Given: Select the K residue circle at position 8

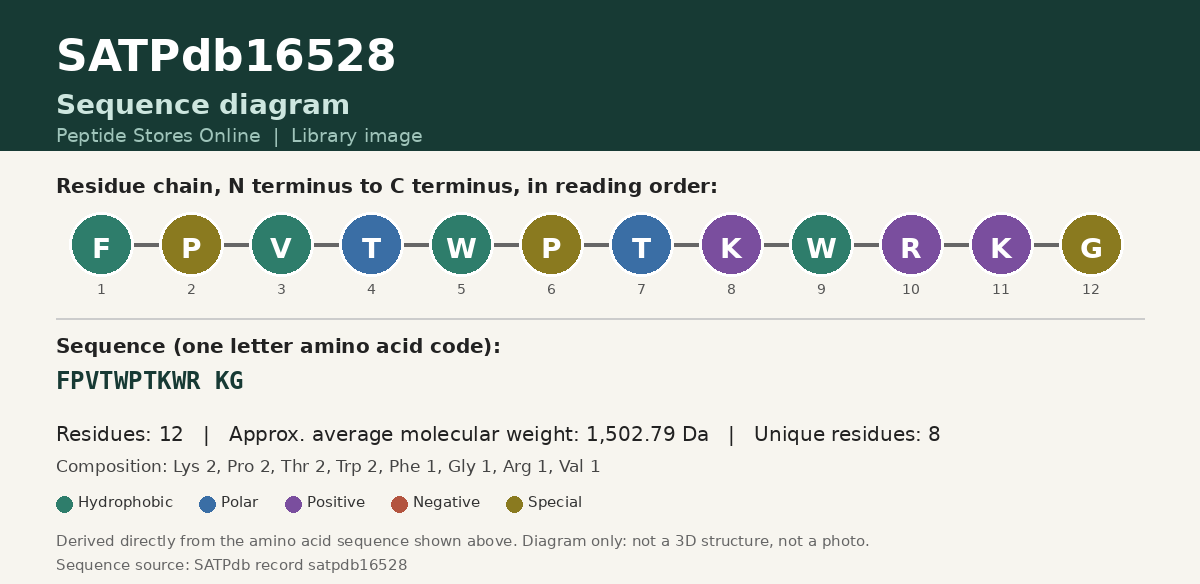Looking at the screenshot, I should coord(731,245).
